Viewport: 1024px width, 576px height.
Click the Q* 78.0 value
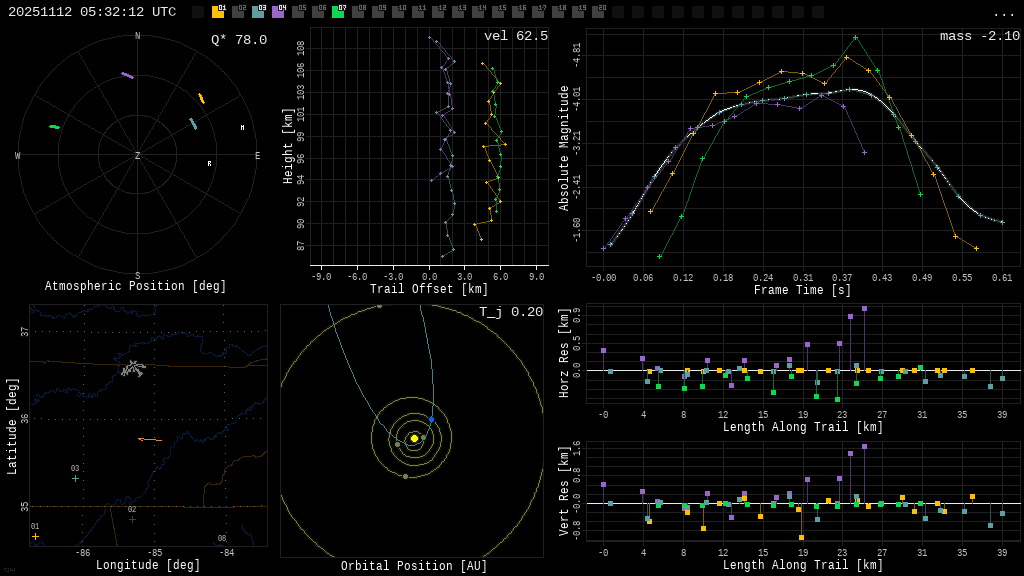pos(238,40)
